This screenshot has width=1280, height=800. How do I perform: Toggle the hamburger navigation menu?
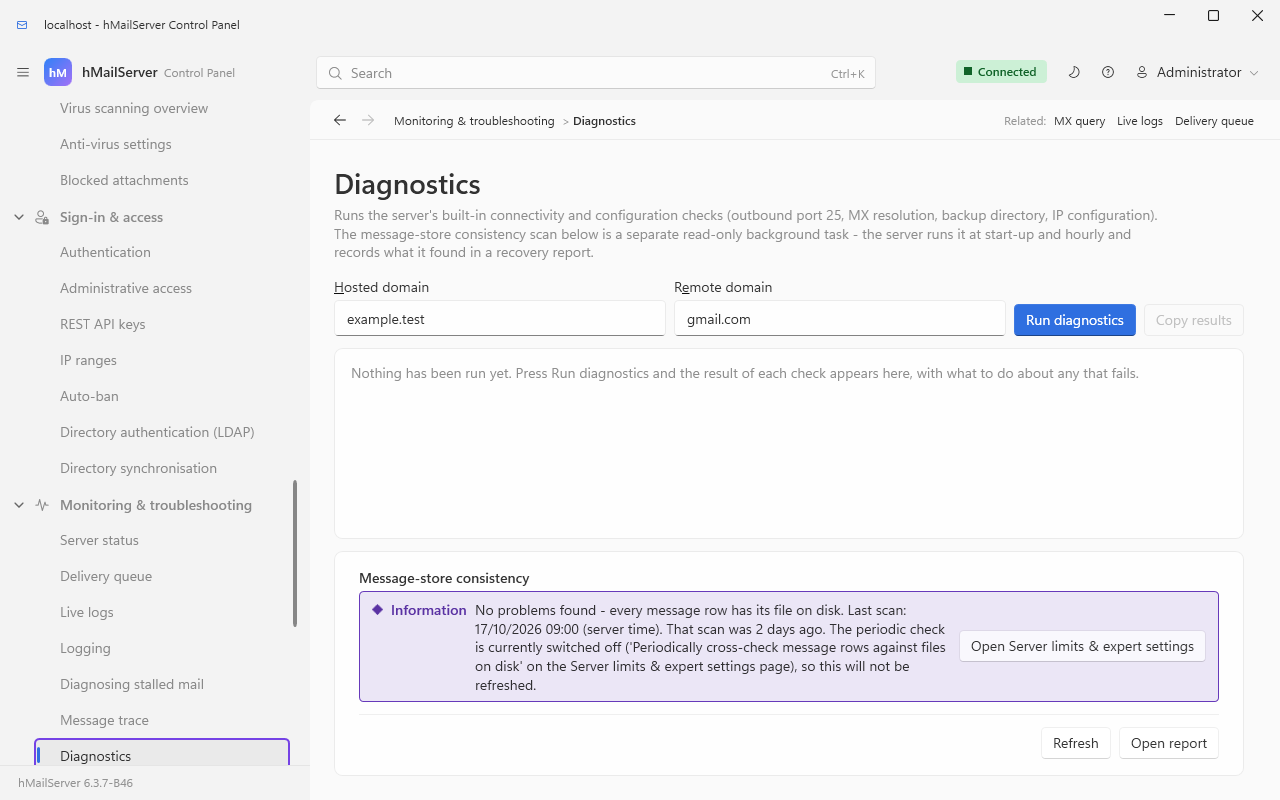pos(23,73)
